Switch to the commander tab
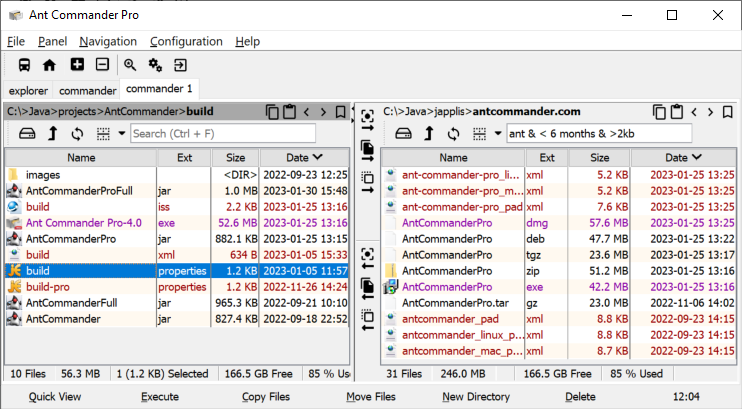 (88, 90)
